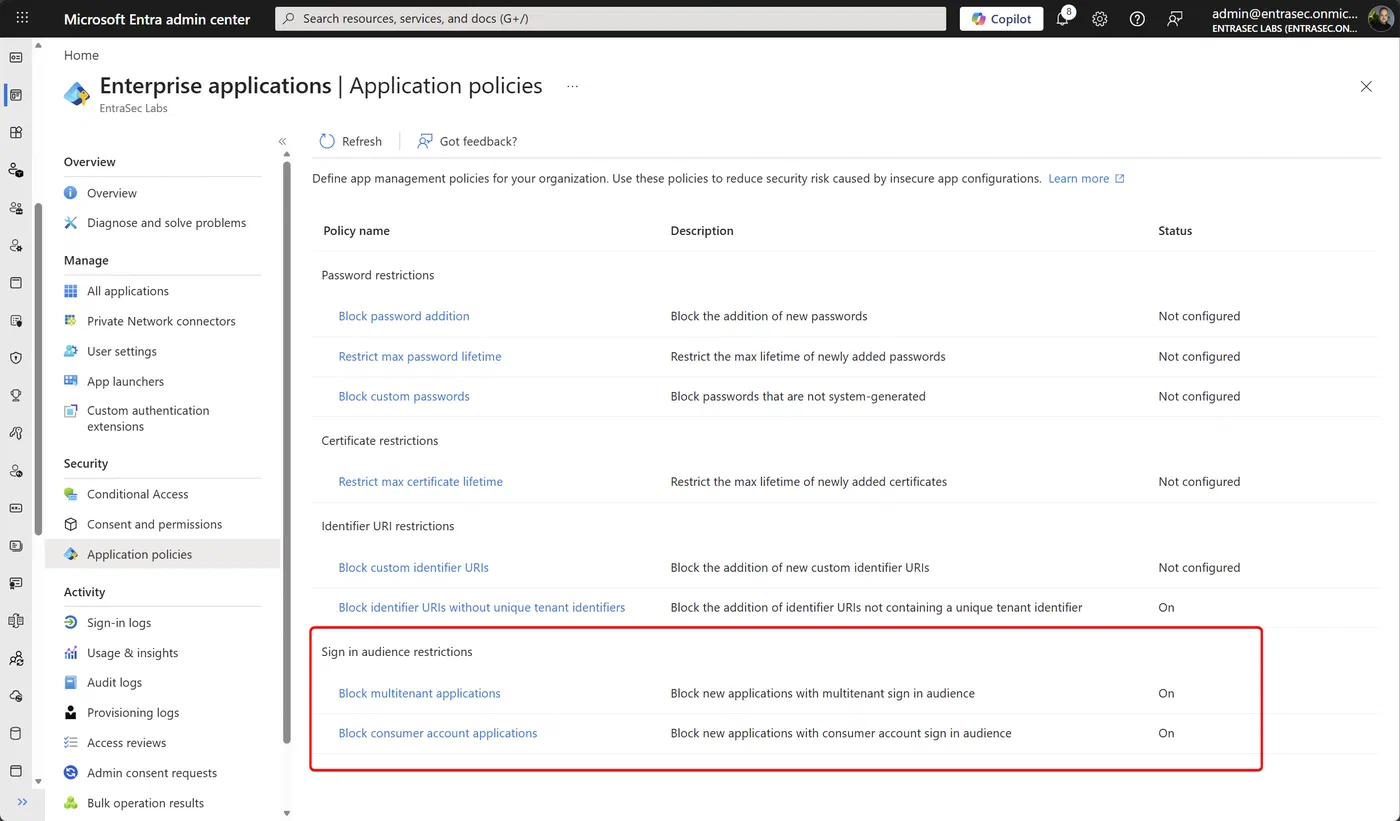Open the help question mark icon
The image size is (1400, 821).
point(1137,19)
